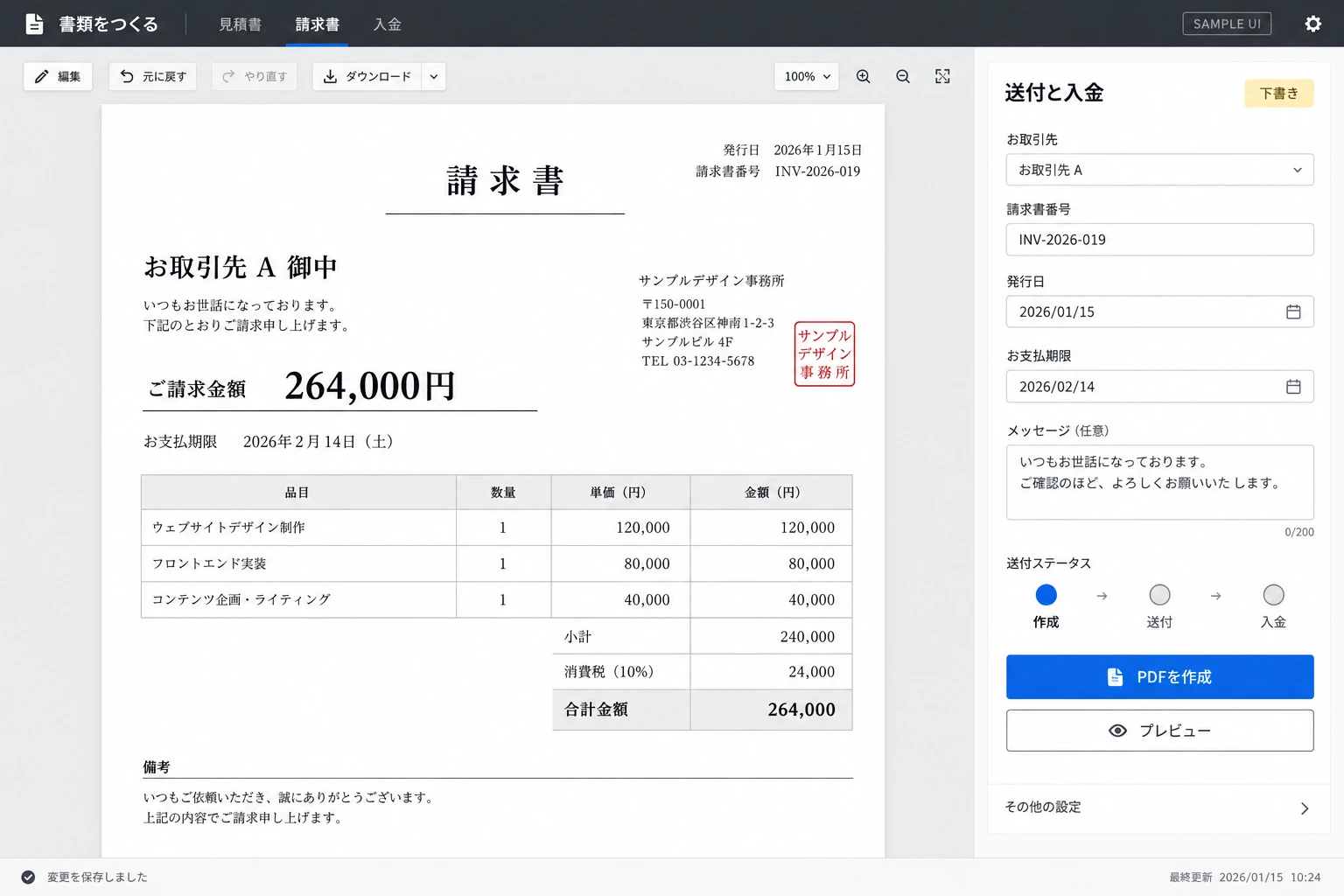Viewport: 1344px width, 896px height.
Task: Click the 請求書番号 input field
Action: [1159, 240]
